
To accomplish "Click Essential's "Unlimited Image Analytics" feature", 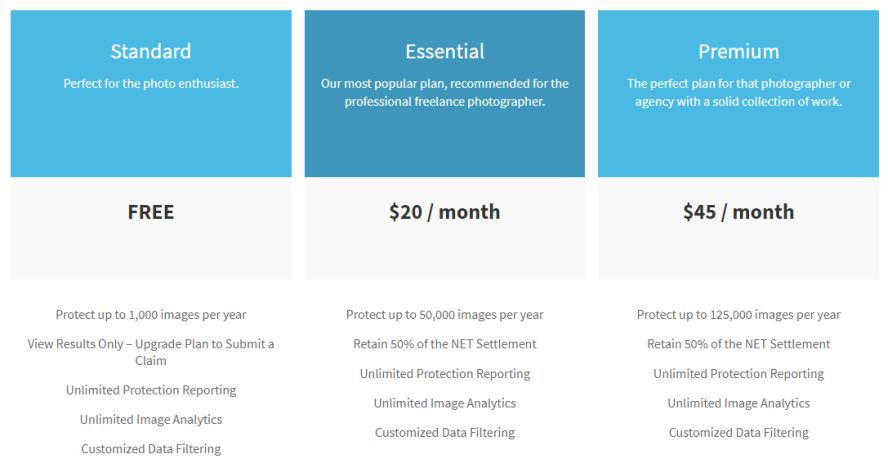I will pyautogui.click(x=445, y=403).
